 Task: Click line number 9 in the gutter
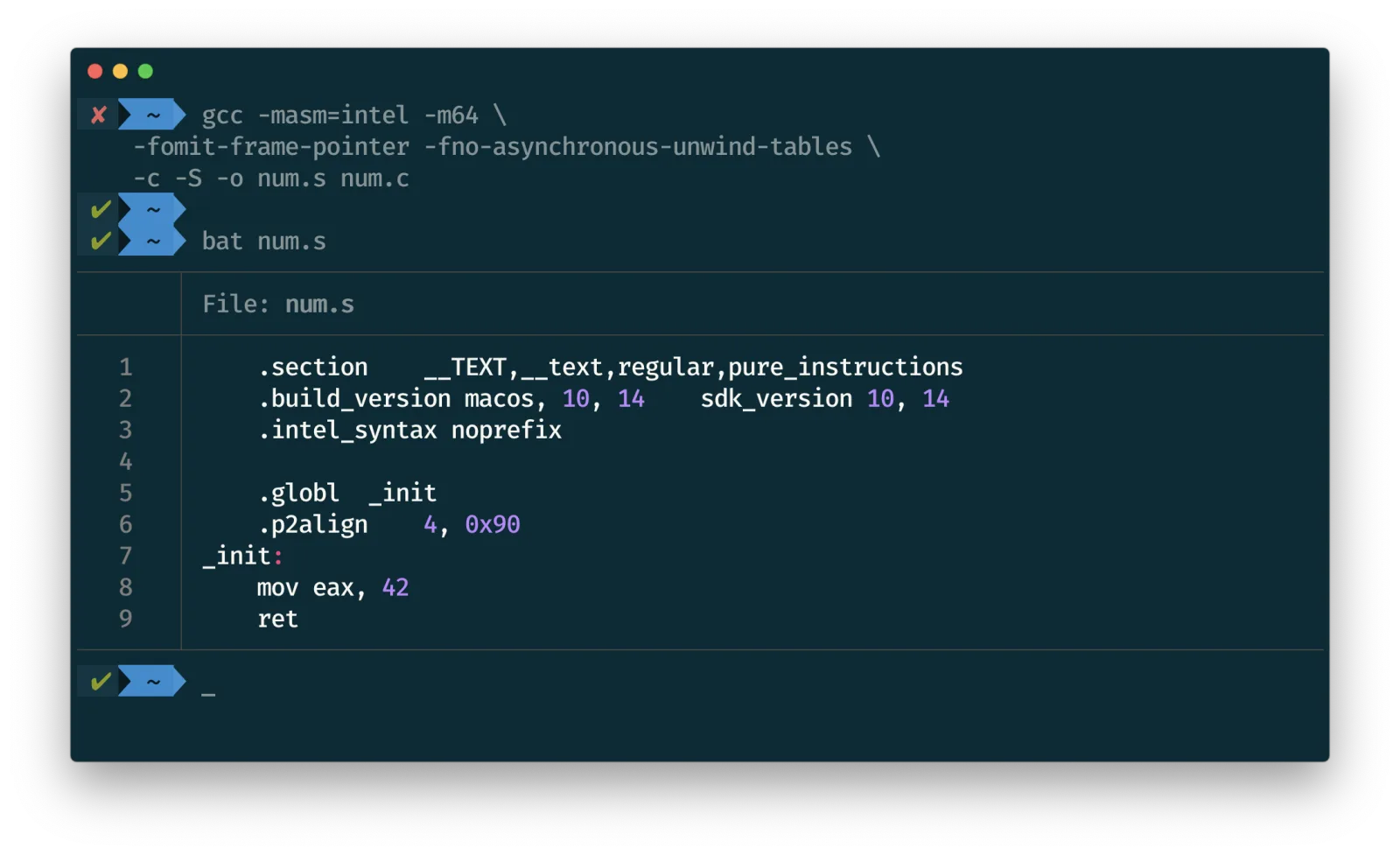coord(126,619)
